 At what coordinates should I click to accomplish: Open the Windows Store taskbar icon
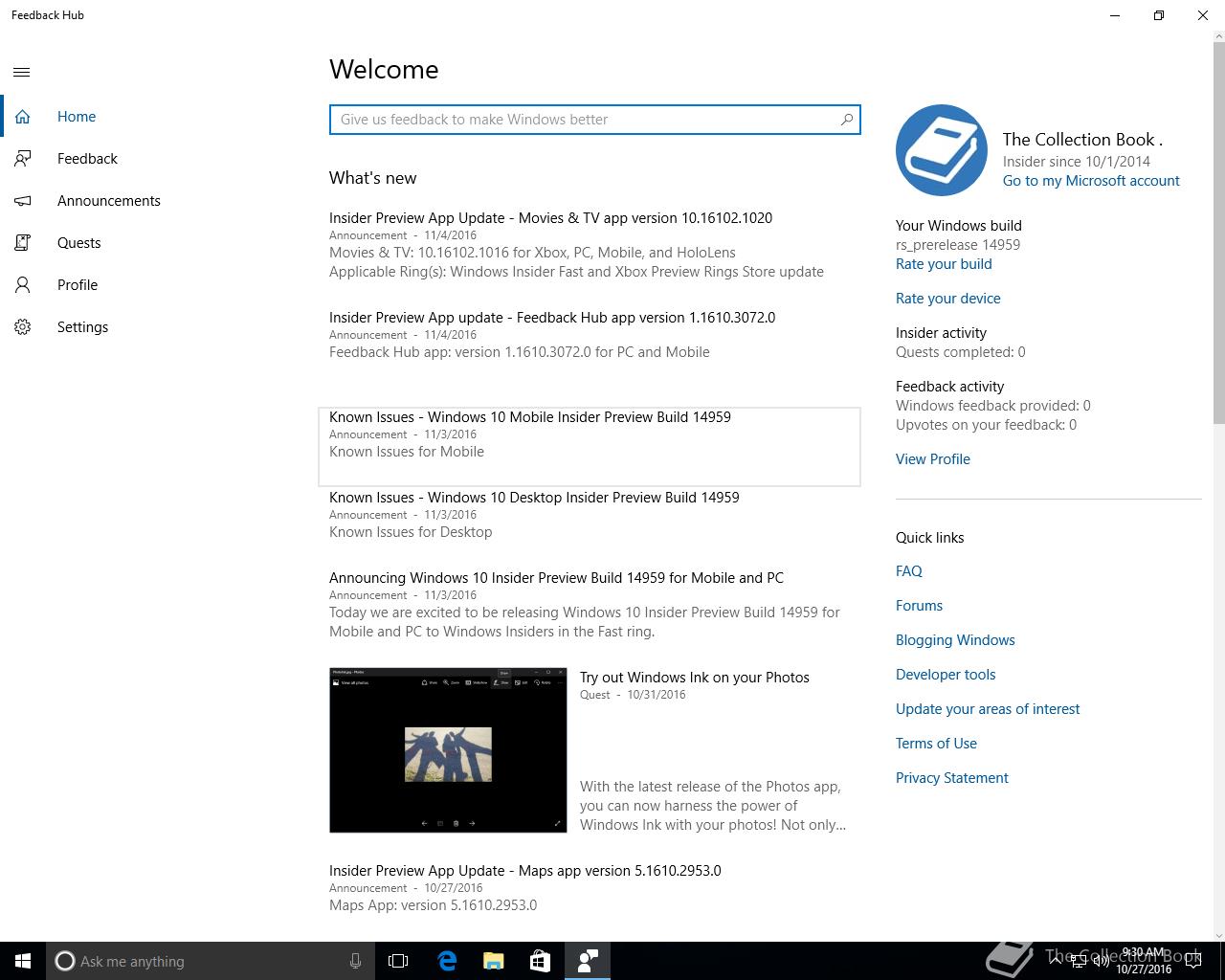tap(540, 961)
